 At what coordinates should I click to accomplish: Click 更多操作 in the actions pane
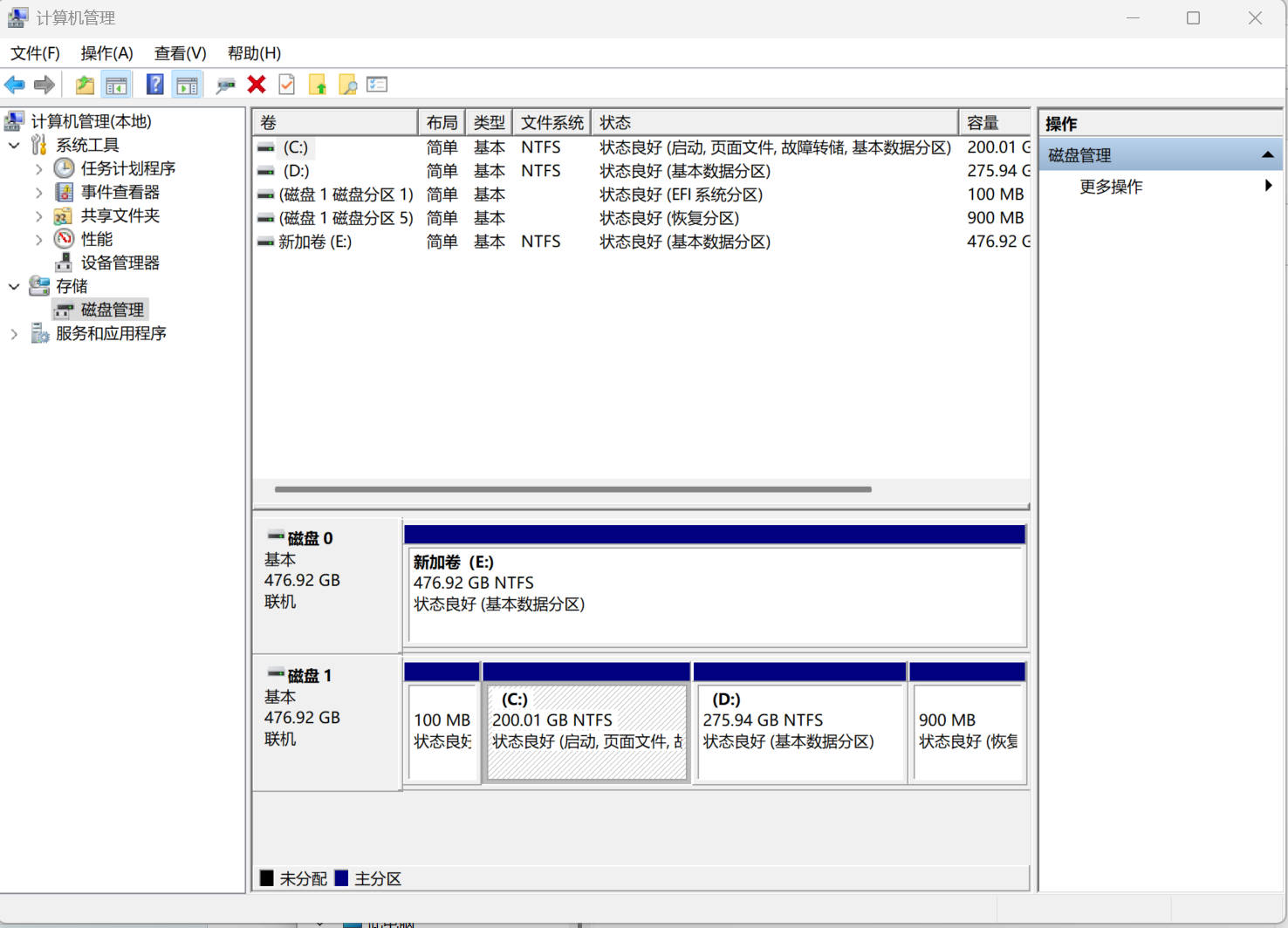pos(1111,186)
